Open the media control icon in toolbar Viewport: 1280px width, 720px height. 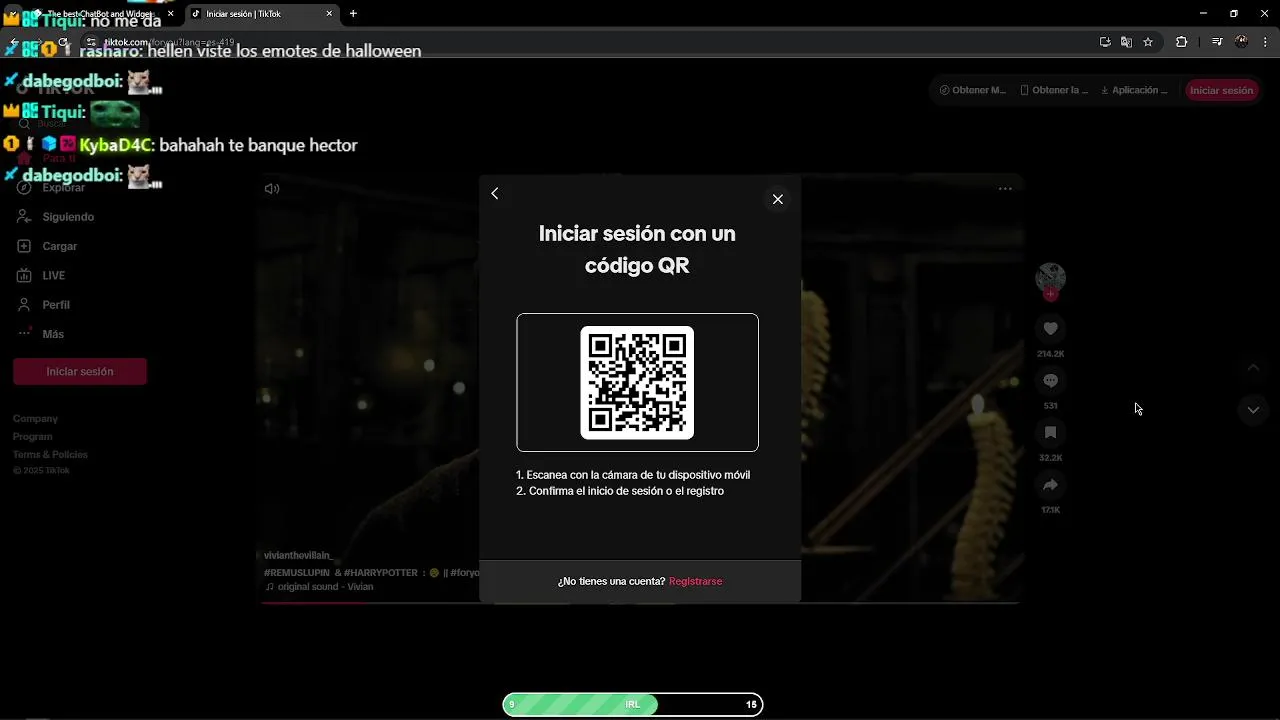[1216, 42]
